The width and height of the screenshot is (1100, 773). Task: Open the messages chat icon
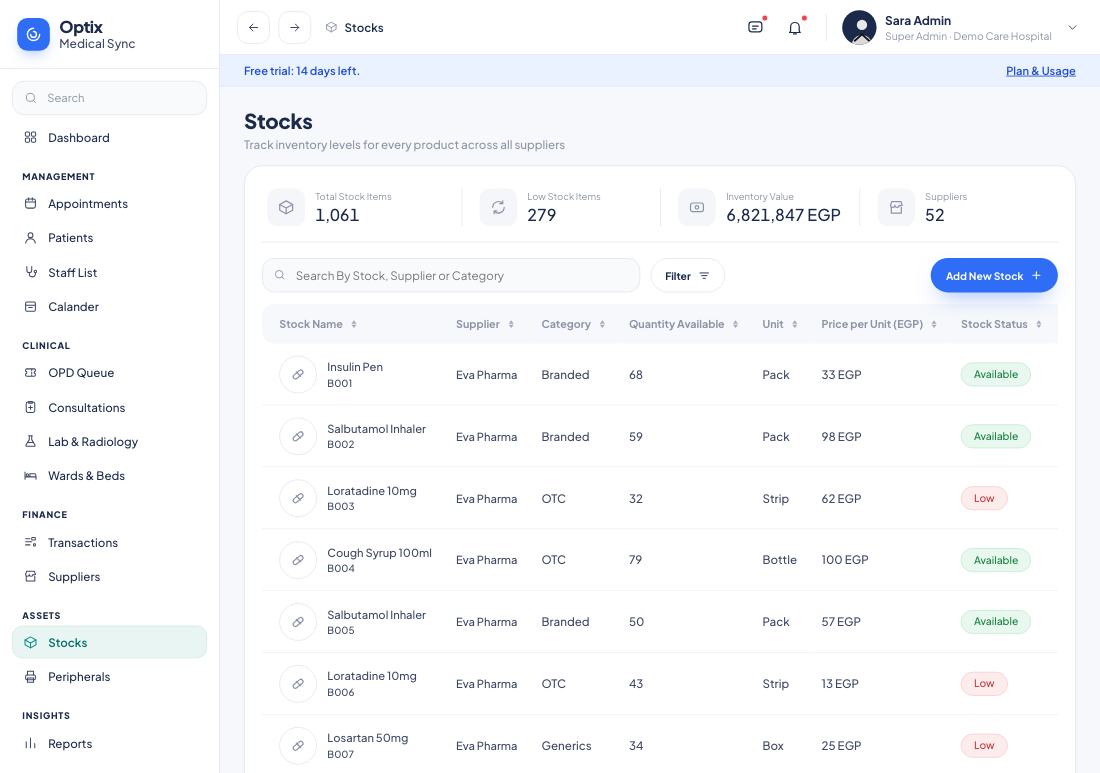point(756,27)
